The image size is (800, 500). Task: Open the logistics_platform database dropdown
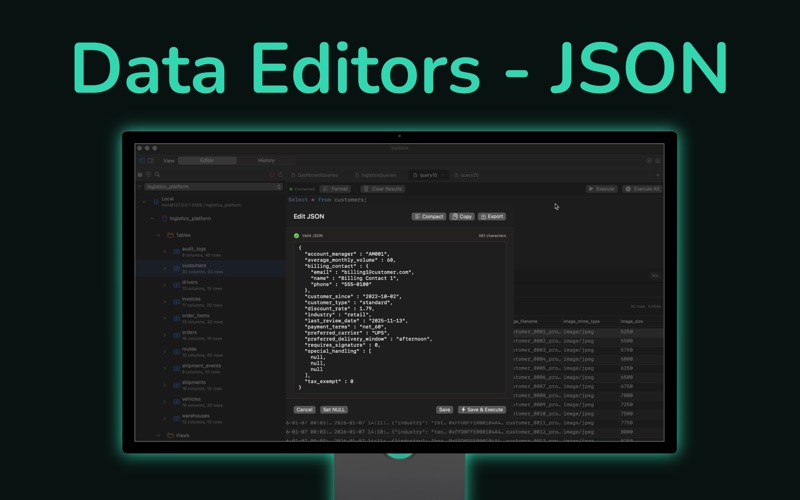213,187
